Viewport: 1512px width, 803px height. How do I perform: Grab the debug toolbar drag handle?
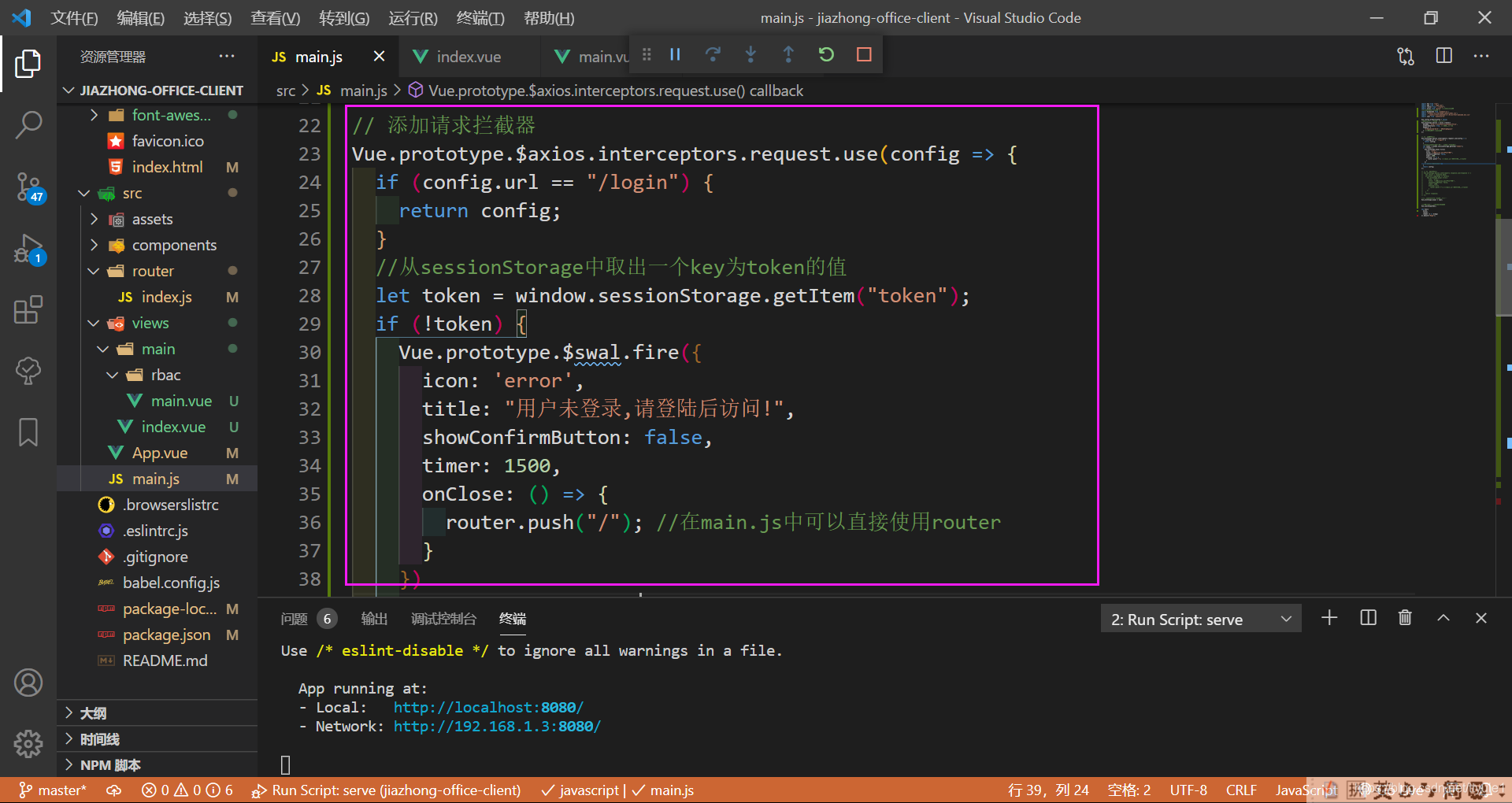tap(647, 54)
